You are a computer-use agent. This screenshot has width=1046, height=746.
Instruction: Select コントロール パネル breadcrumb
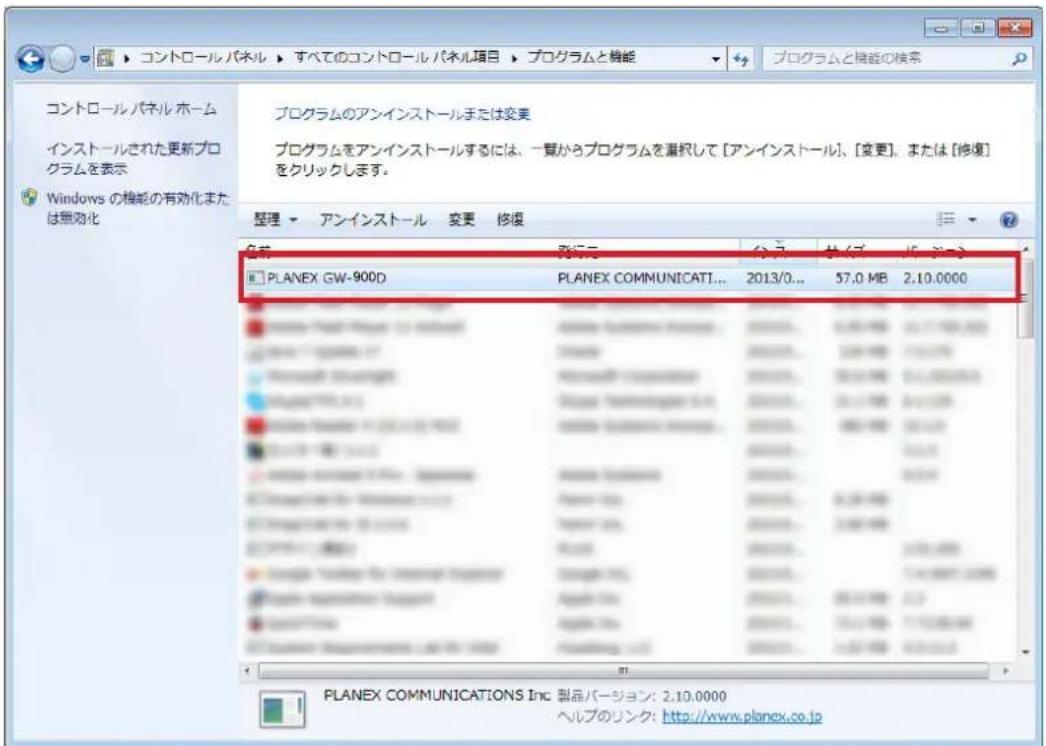click(203, 58)
